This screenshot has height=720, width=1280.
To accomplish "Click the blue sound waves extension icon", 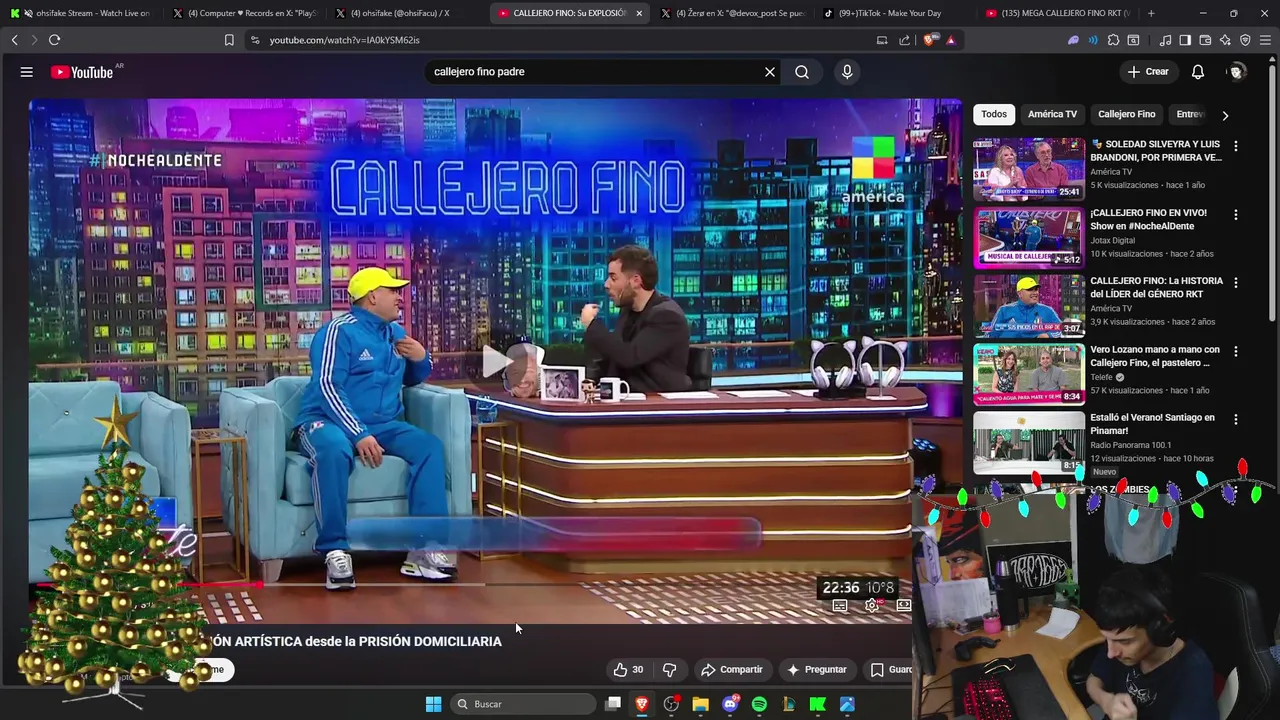I will (1093, 40).
